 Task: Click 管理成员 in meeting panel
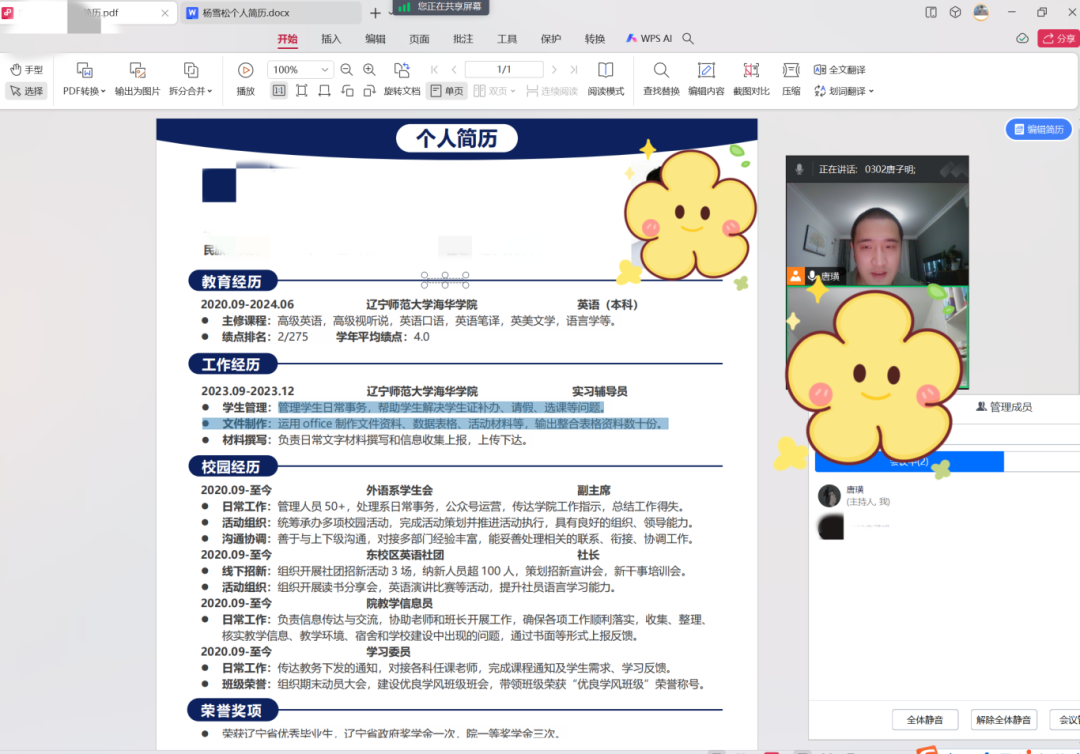pyautogui.click(x=1004, y=407)
